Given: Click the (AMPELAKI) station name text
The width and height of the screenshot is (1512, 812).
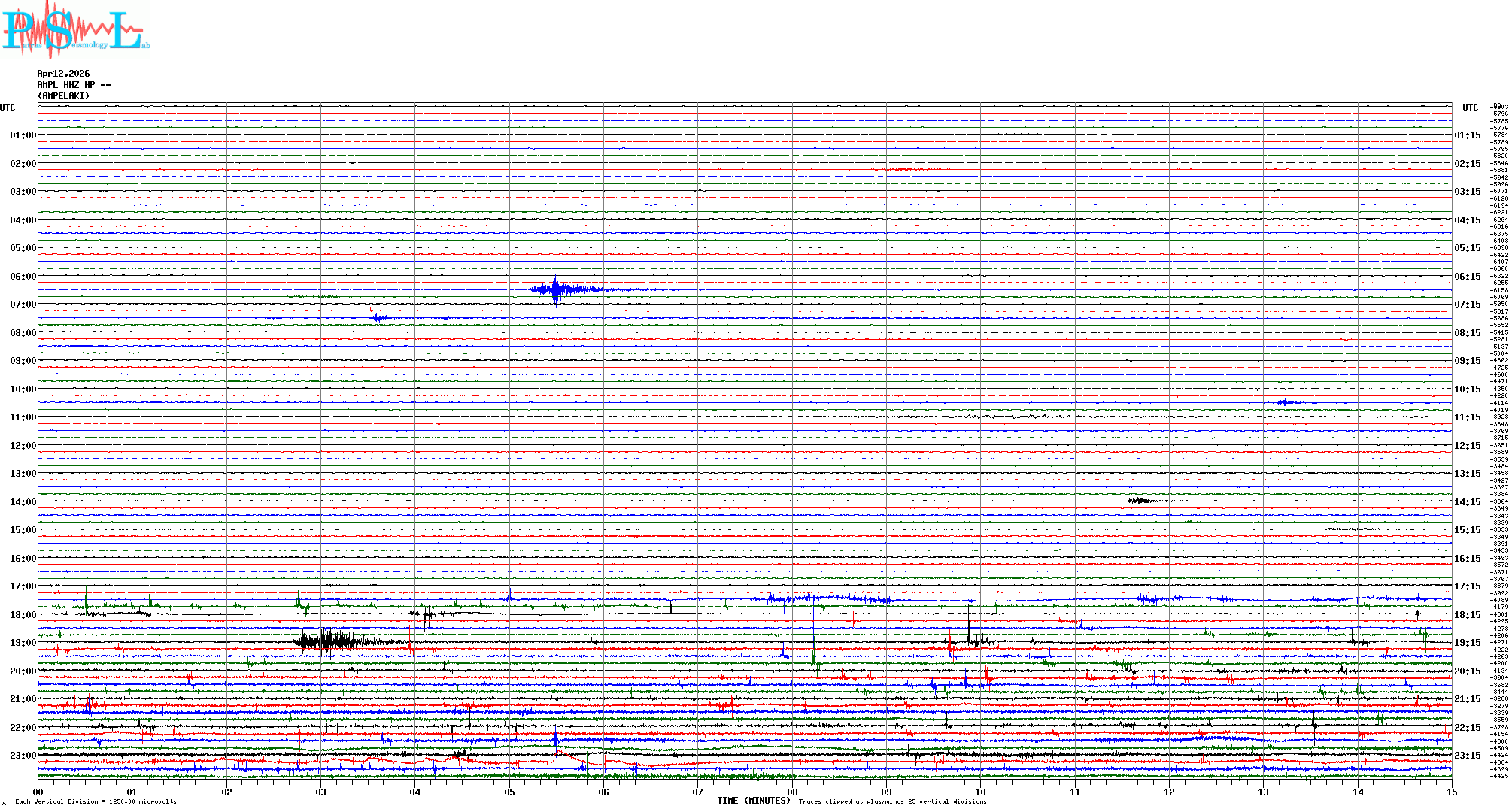Looking at the screenshot, I should [x=63, y=96].
